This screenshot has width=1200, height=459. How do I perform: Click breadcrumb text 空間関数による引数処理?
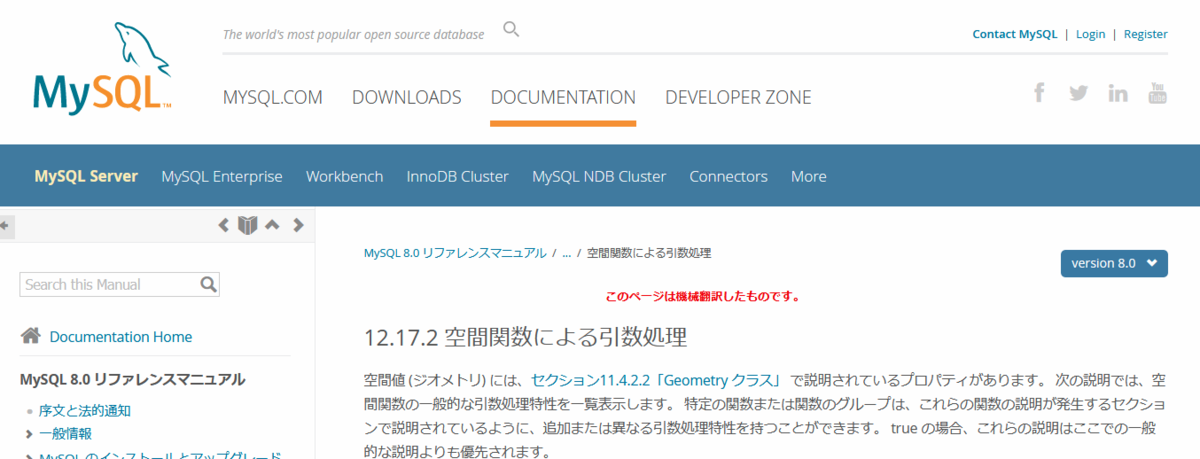[649, 253]
